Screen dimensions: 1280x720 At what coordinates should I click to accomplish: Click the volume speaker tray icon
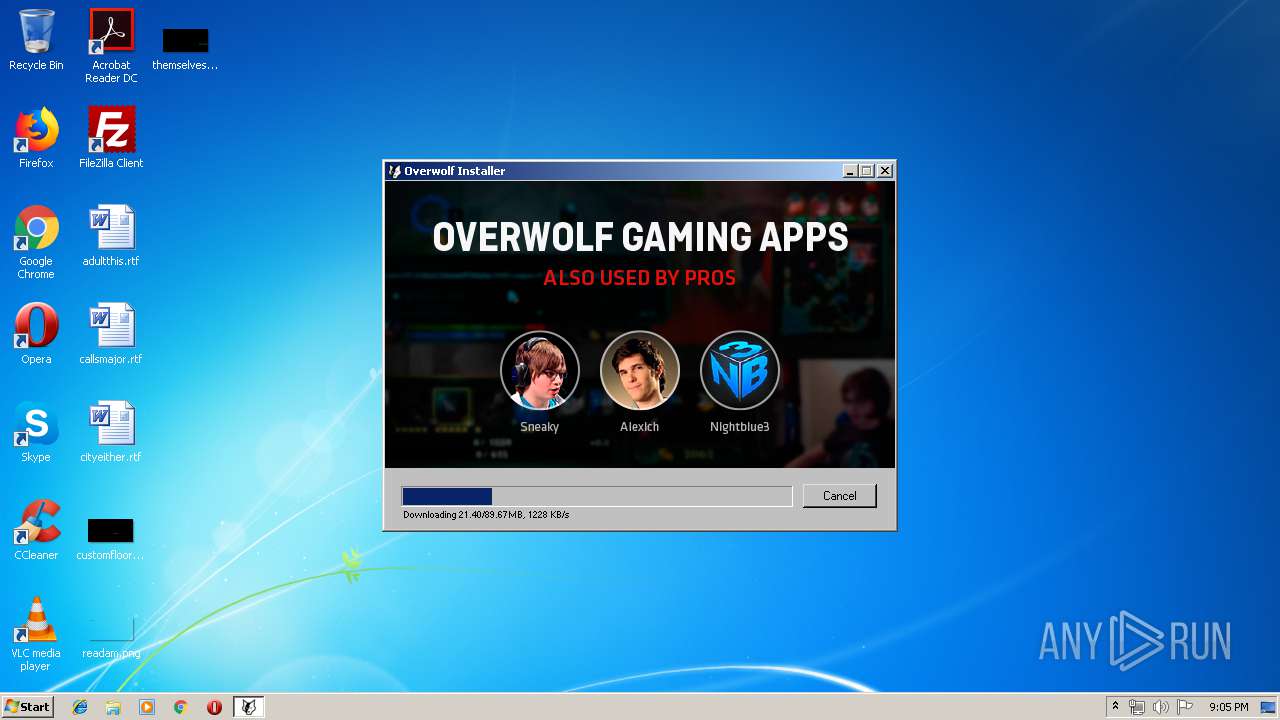[x=1161, y=707]
